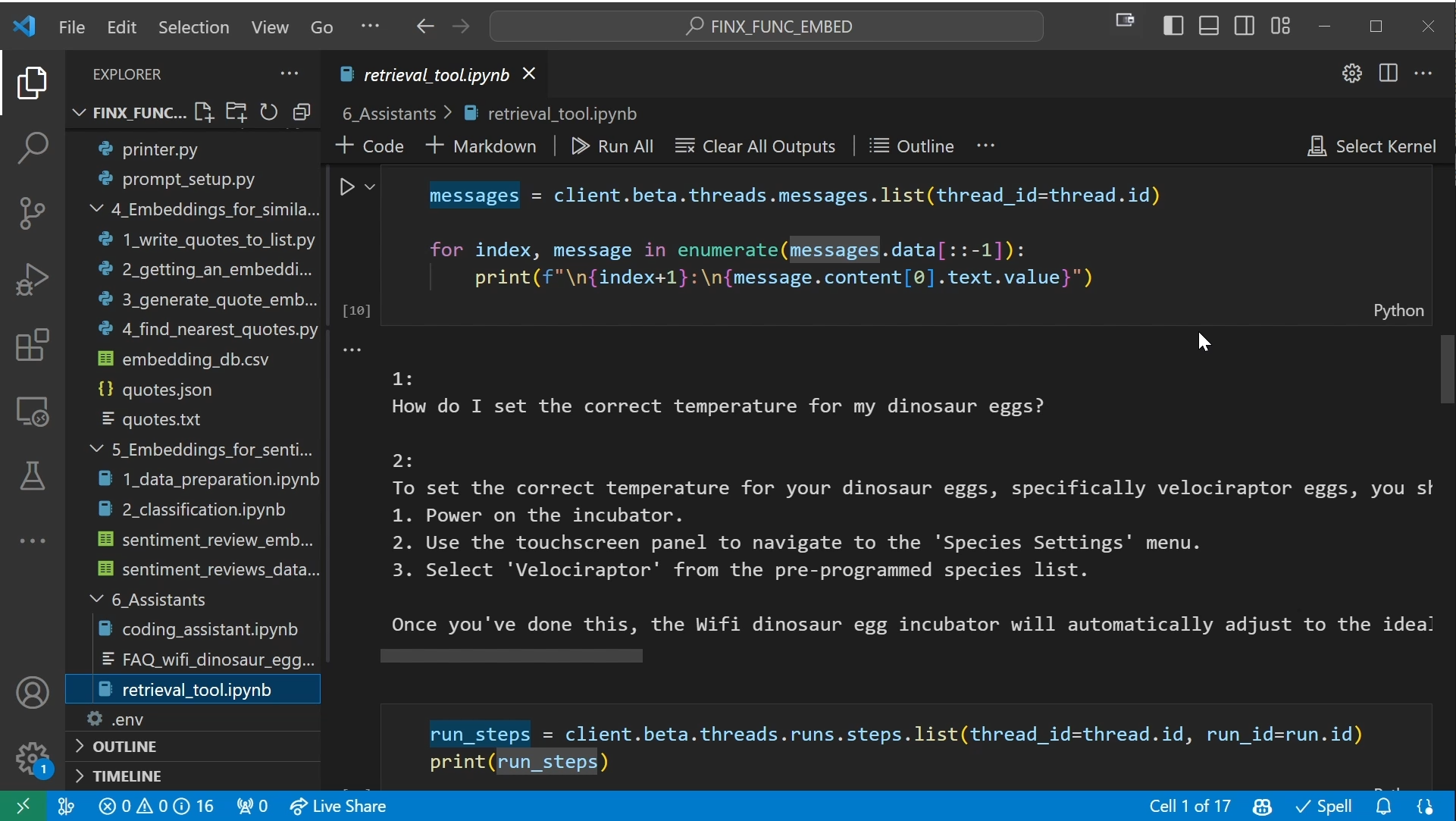This screenshot has height=821, width=1456.
Task: Open the Source Control view
Action: point(33,213)
